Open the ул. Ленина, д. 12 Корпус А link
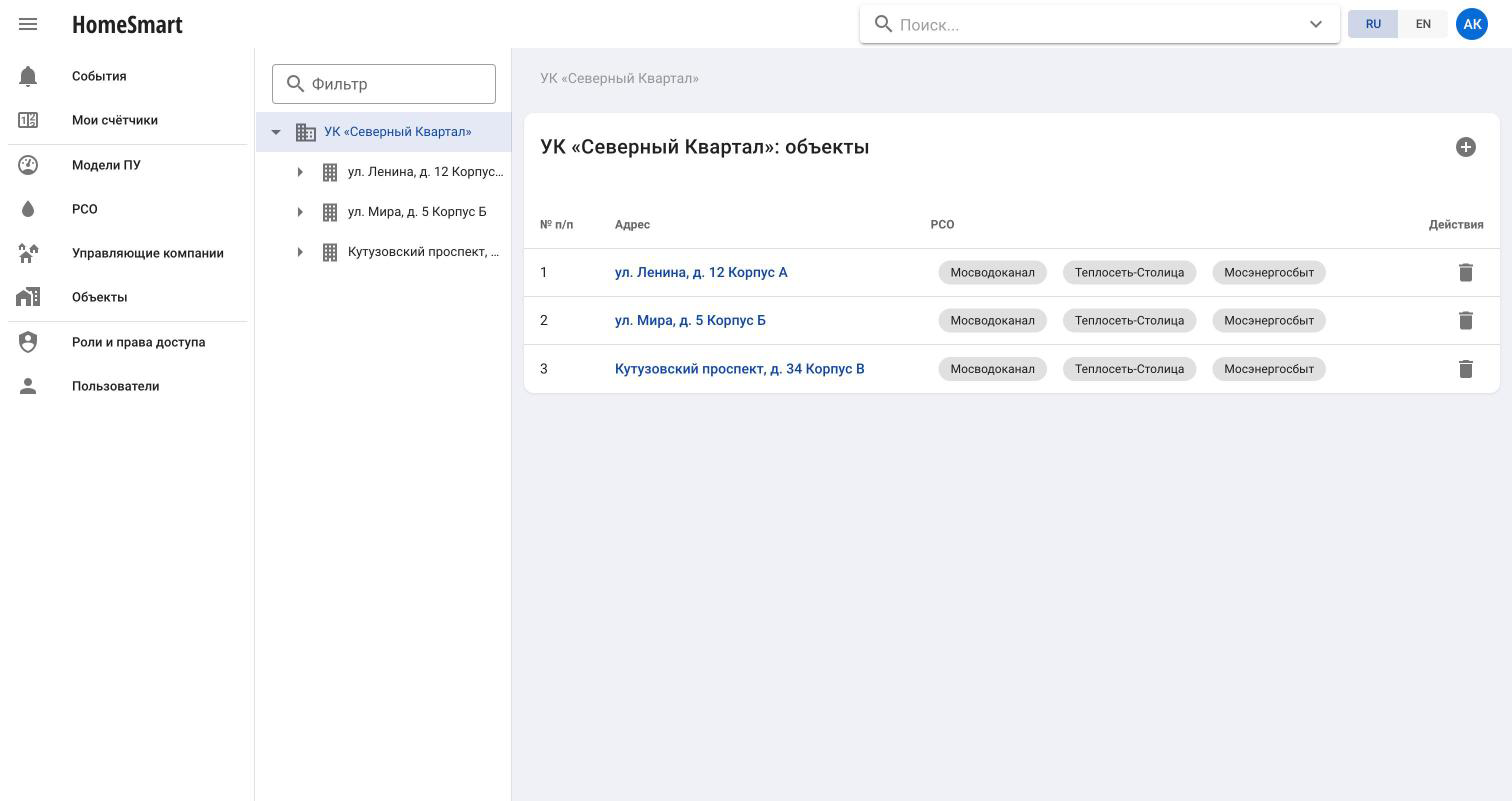 701,272
